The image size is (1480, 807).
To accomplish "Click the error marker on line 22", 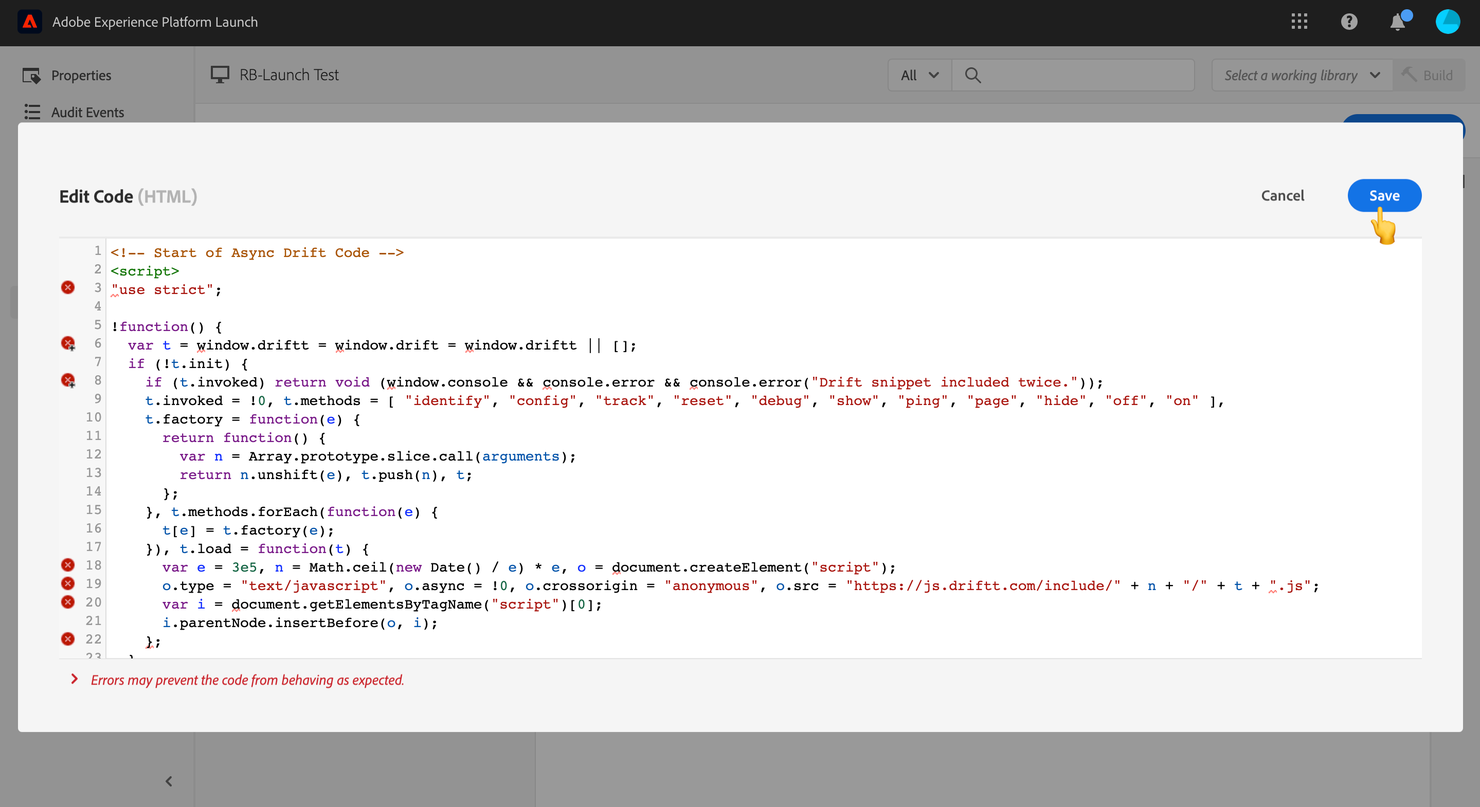I will 68,639.
